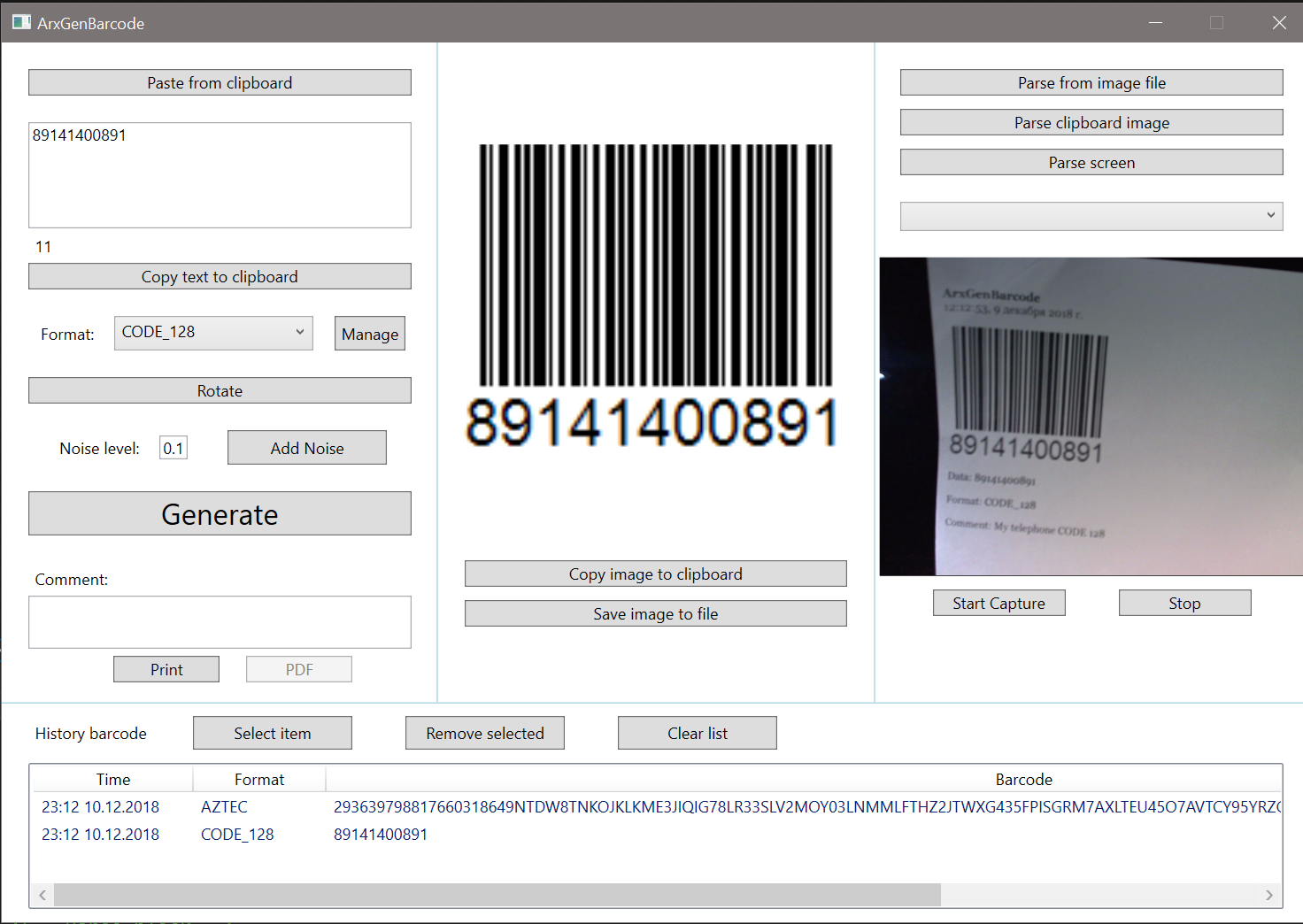Open Manage formats button
This screenshot has height=924, width=1303.
[369, 334]
